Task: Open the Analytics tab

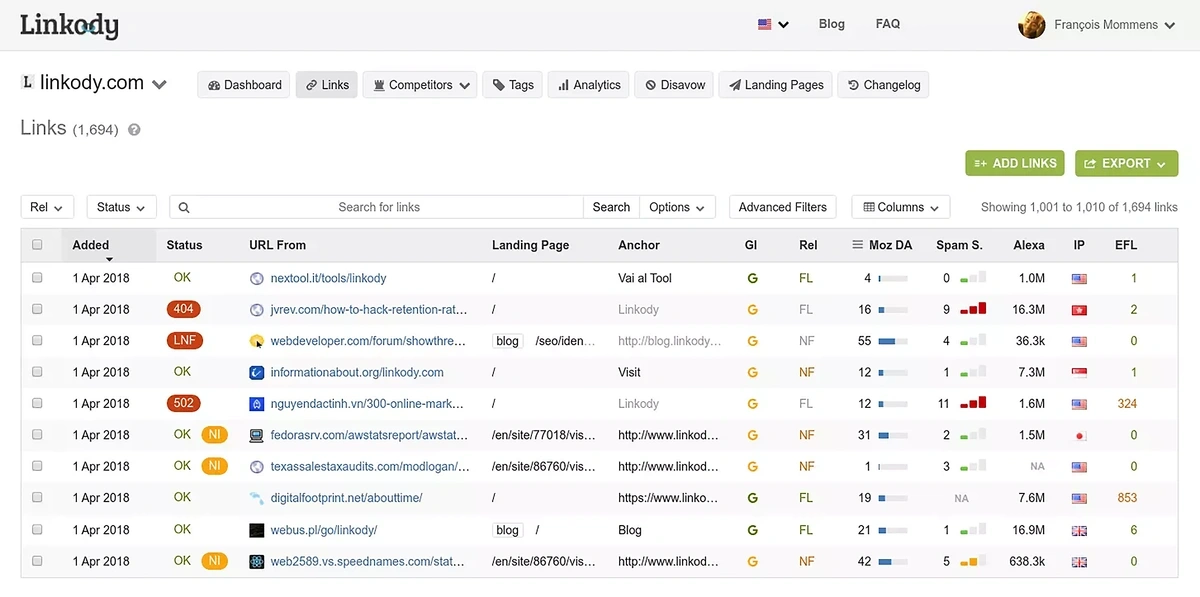Action: click(x=589, y=85)
